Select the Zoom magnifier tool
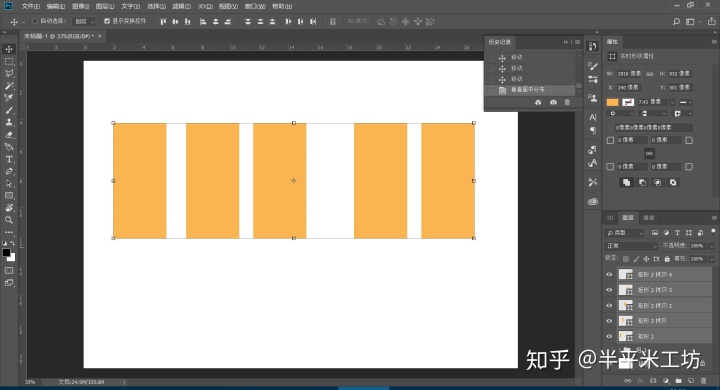This screenshot has height=390, width=720. [9, 220]
